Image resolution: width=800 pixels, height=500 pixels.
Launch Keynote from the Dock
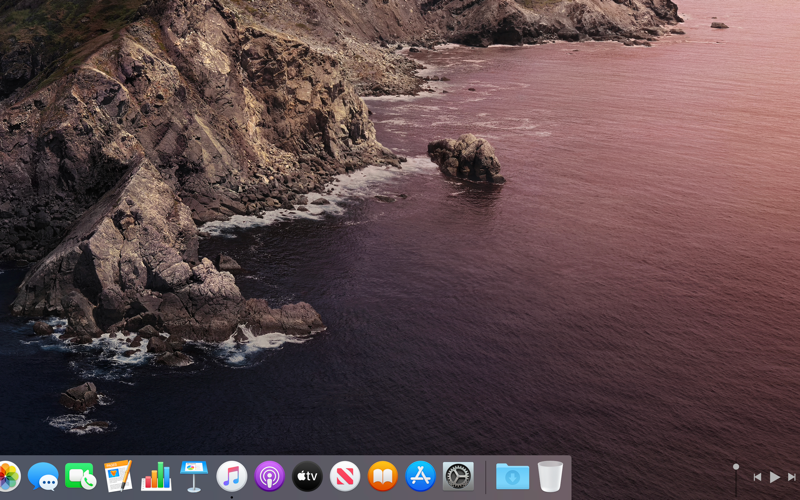click(193, 476)
